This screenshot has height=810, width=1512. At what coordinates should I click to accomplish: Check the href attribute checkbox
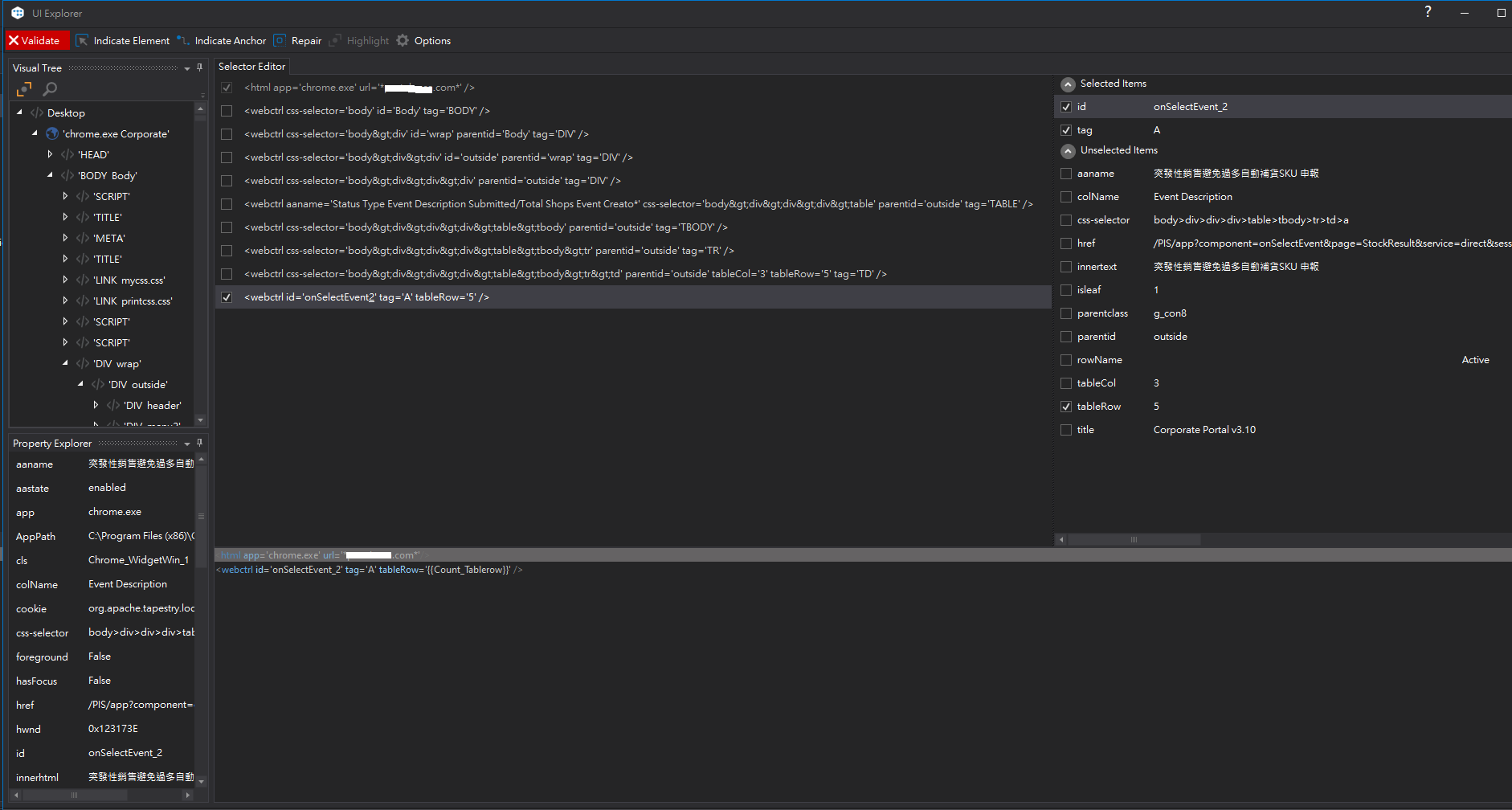pos(1066,243)
